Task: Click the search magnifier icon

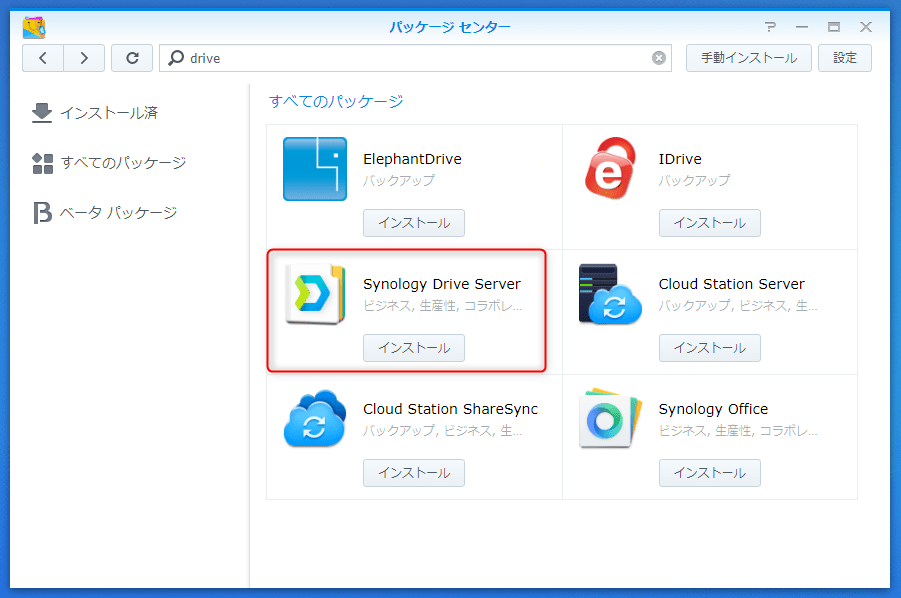Action: tap(176, 58)
